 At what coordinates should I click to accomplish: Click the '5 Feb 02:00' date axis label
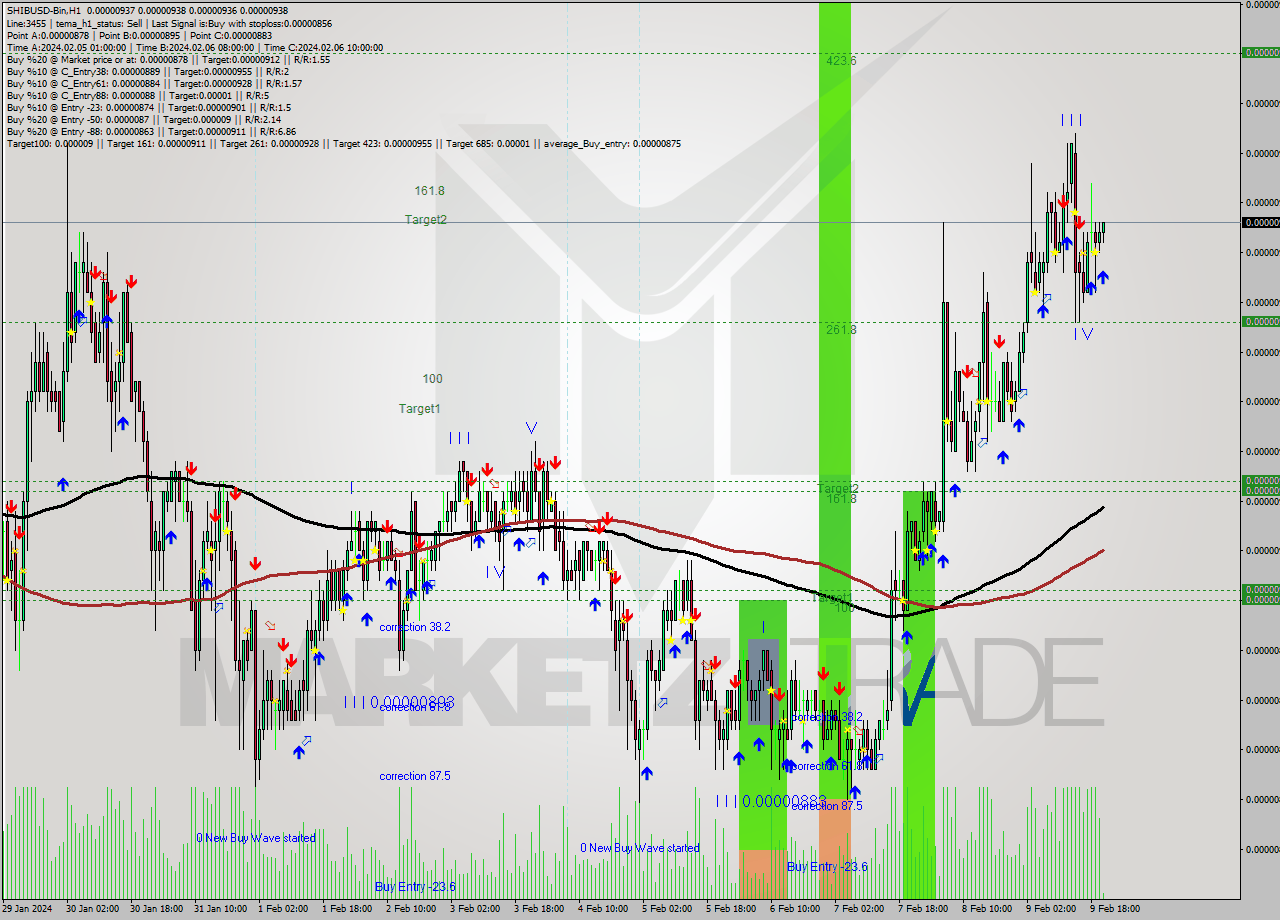pos(667,909)
